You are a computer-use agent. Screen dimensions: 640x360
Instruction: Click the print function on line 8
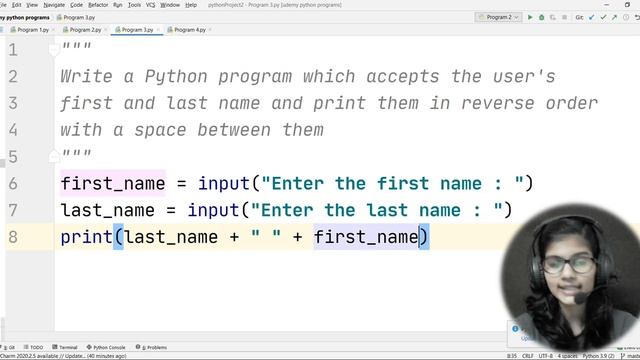[87, 237]
